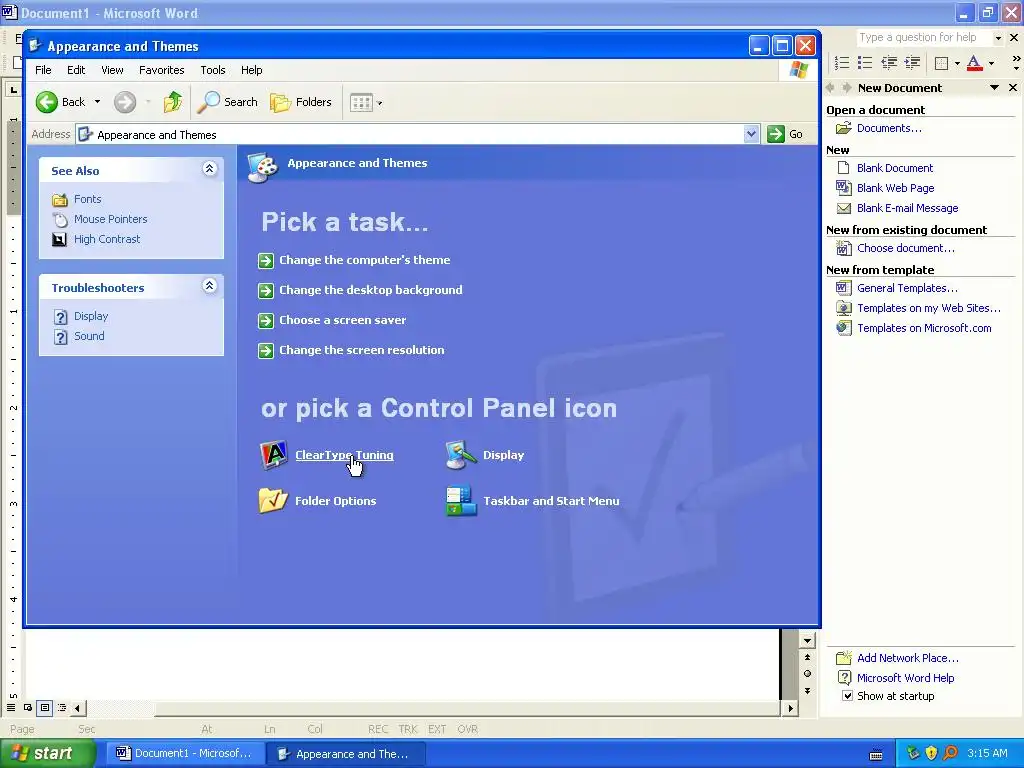This screenshot has height=768, width=1024.
Task: Click the Fonts folder icon in See Also
Action: (x=59, y=199)
